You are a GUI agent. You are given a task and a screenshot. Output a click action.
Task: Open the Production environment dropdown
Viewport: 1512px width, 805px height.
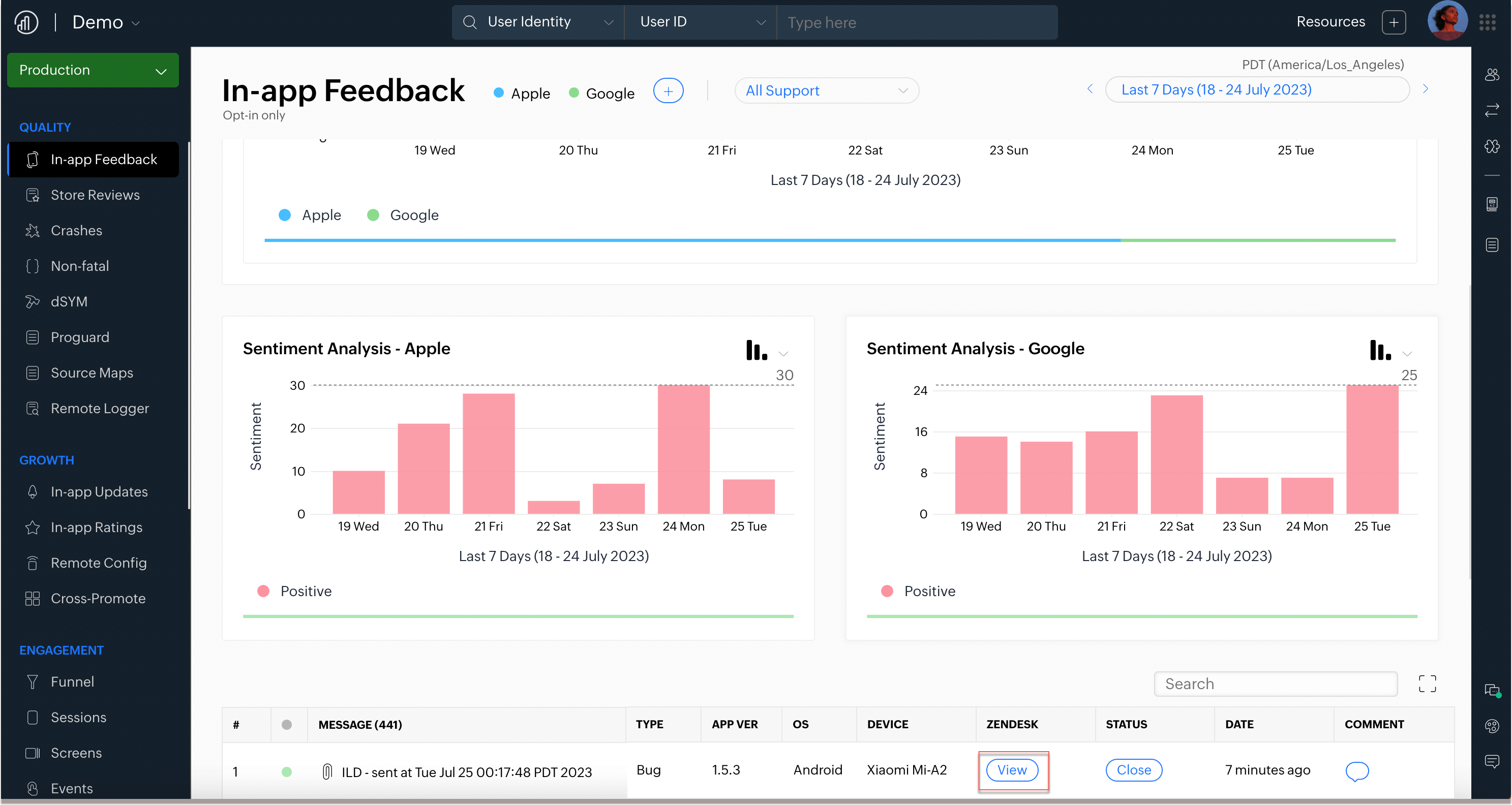(x=93, y=71)
